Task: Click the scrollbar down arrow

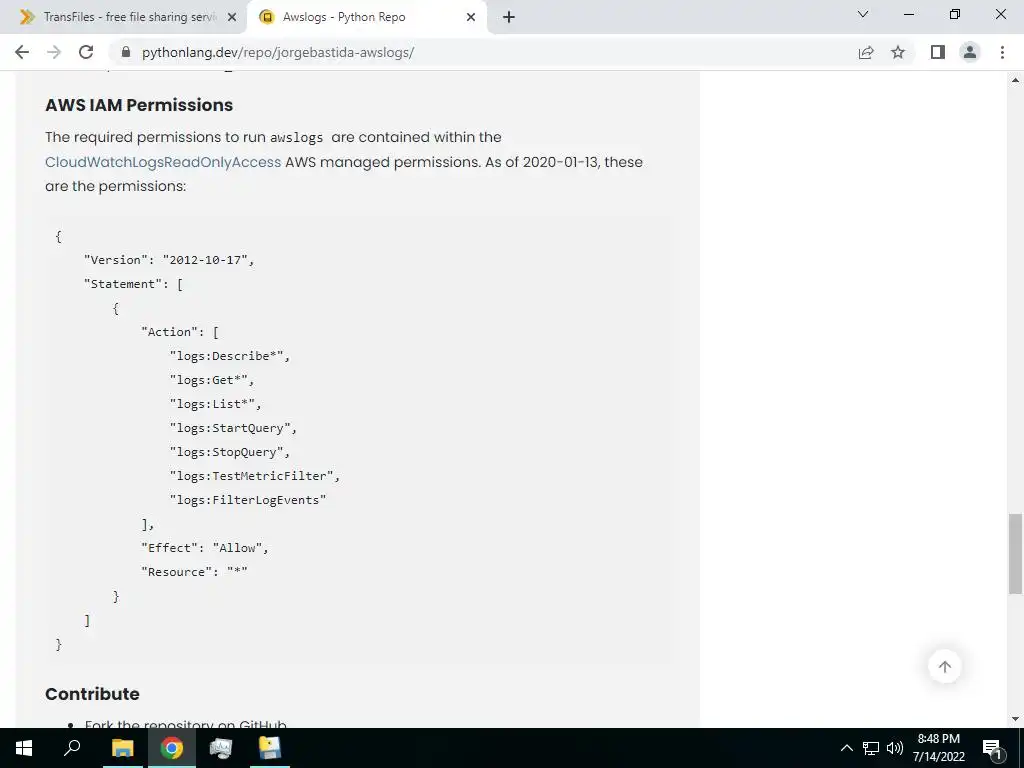Action: click(1015, 719)
